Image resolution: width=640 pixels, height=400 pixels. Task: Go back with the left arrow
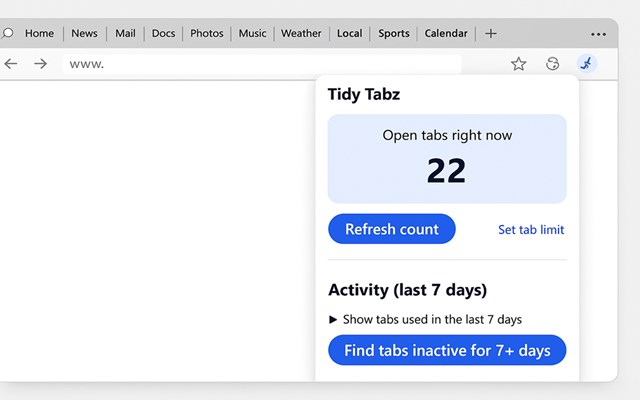click(11, 64)
